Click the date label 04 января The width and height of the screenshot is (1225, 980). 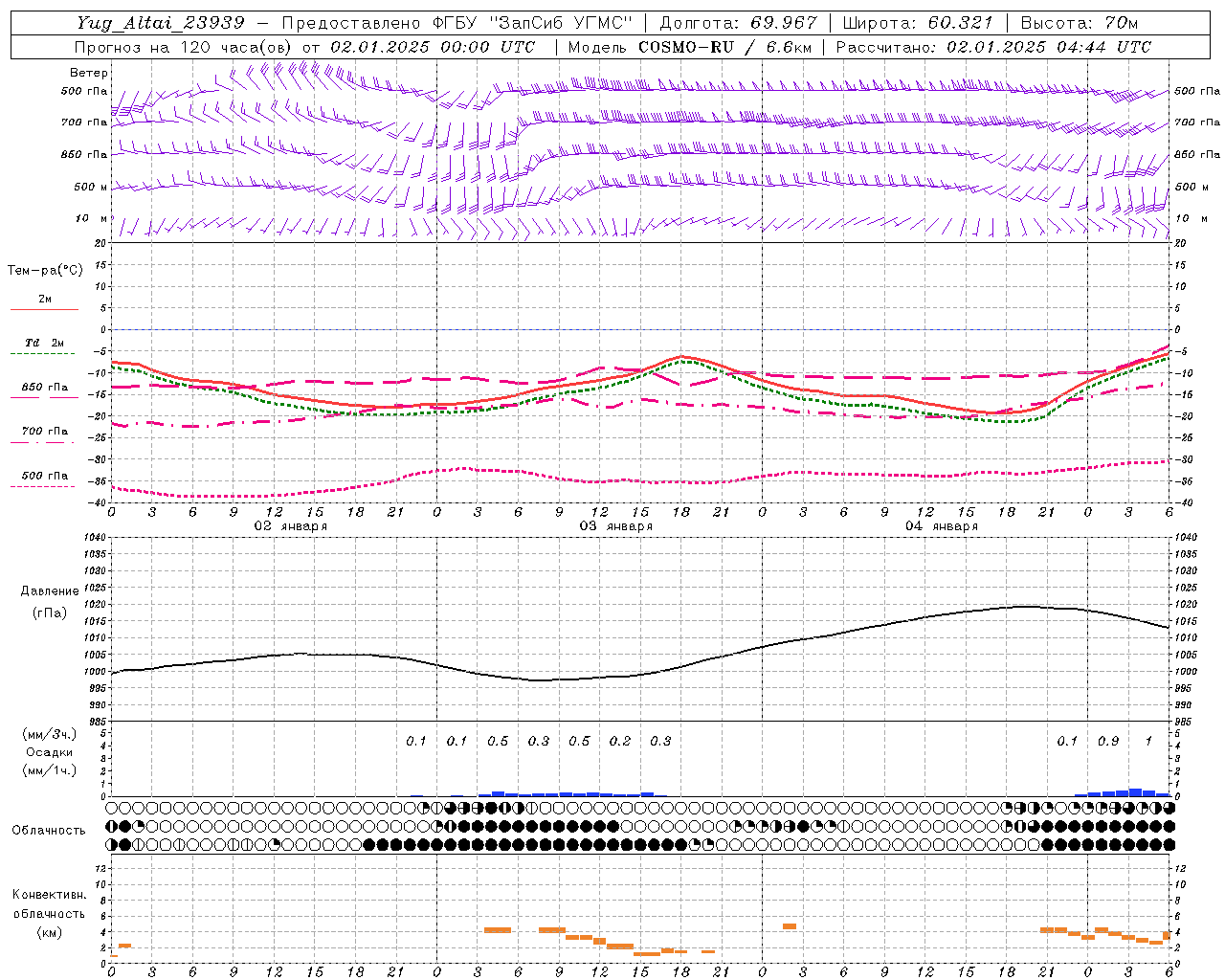point(942,526)
